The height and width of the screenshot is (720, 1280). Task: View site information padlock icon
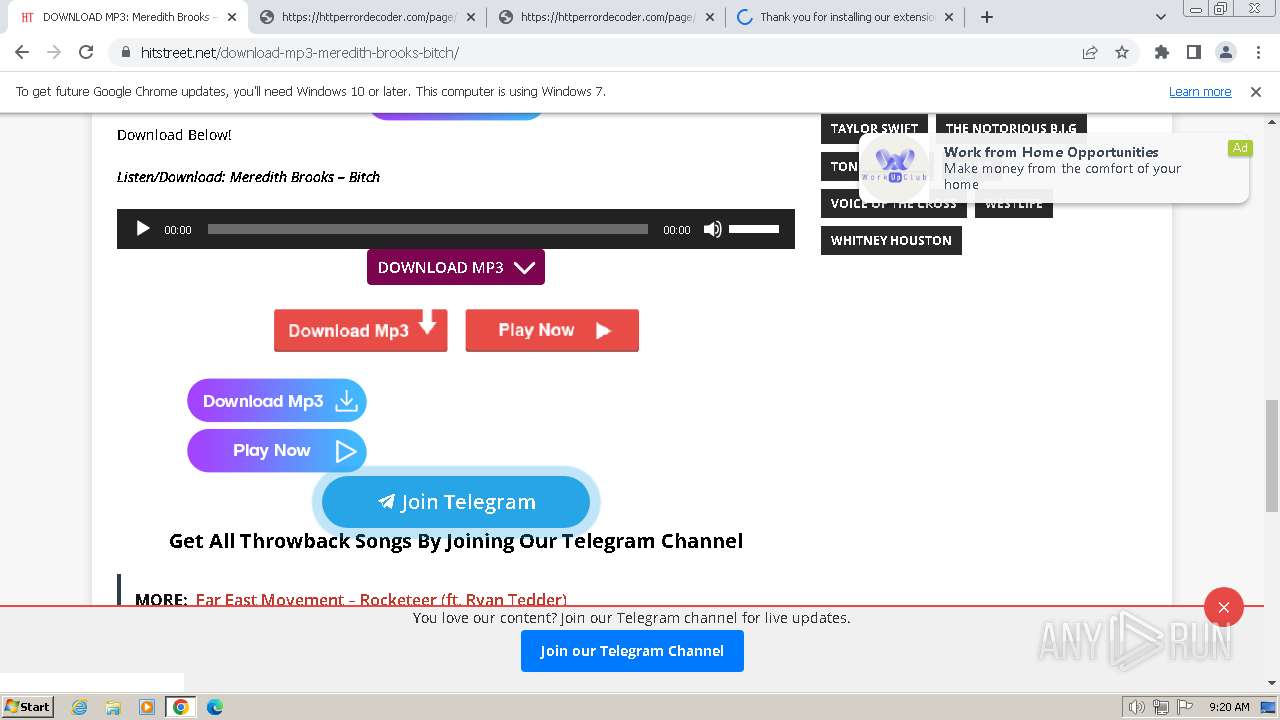pyautogui.click(x=125, y=52)
